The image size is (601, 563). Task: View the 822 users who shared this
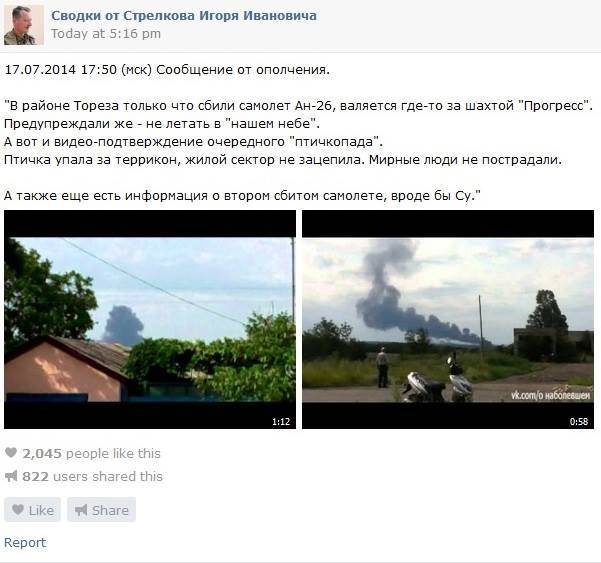click(x=92, y=476)
